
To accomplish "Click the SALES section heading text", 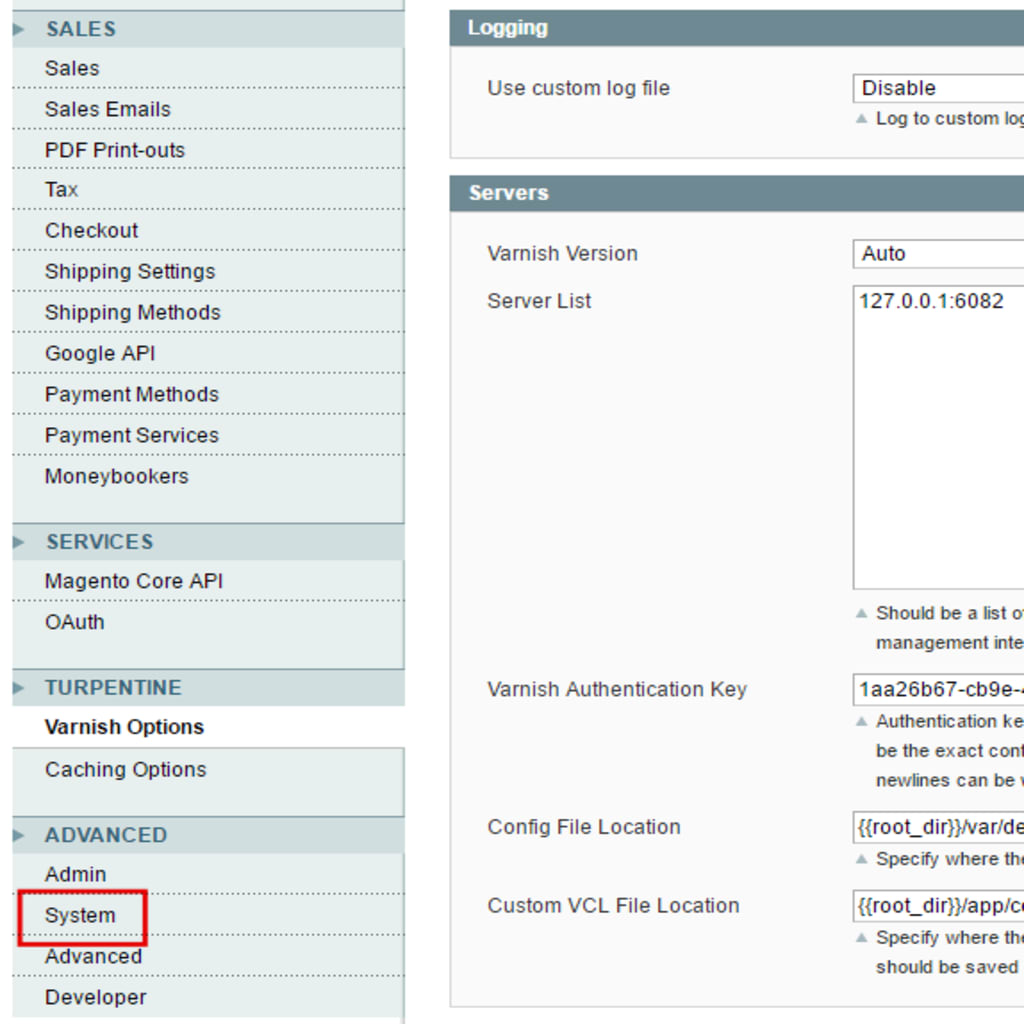I will (x=81, y=29).
